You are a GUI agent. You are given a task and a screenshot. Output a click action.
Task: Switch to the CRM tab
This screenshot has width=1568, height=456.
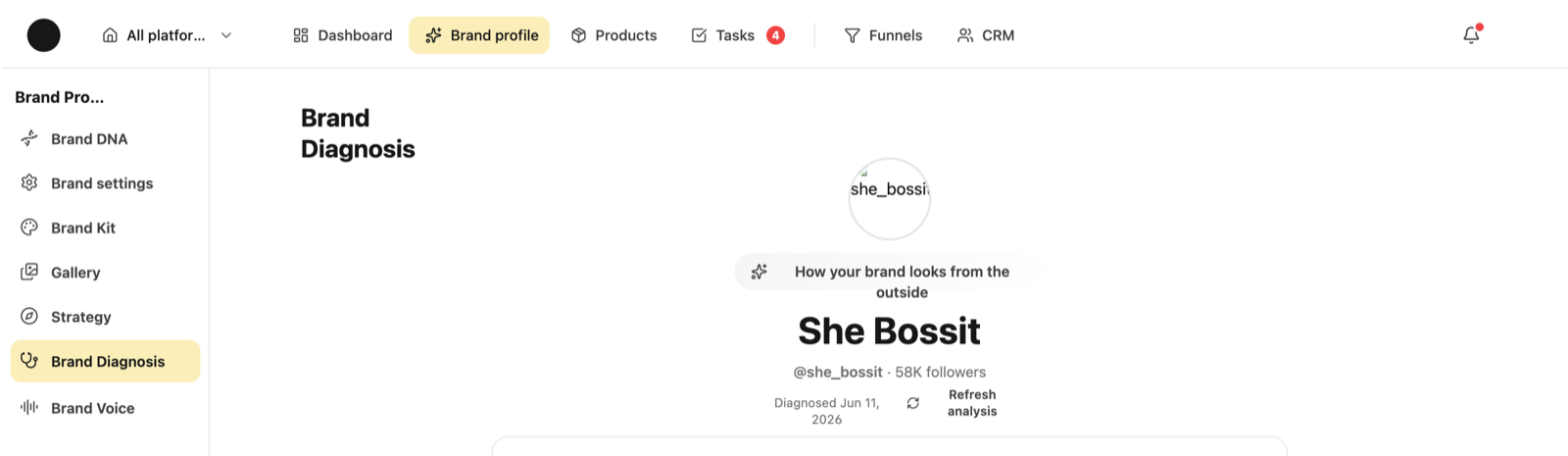[x=986, y=35]
